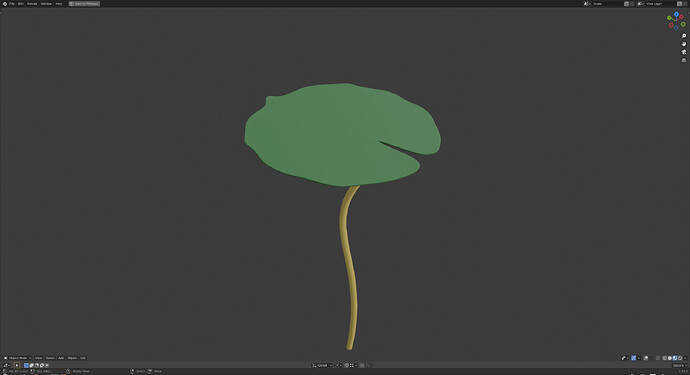
Task: Open the viewport View menu
Action: pos(39,358)
